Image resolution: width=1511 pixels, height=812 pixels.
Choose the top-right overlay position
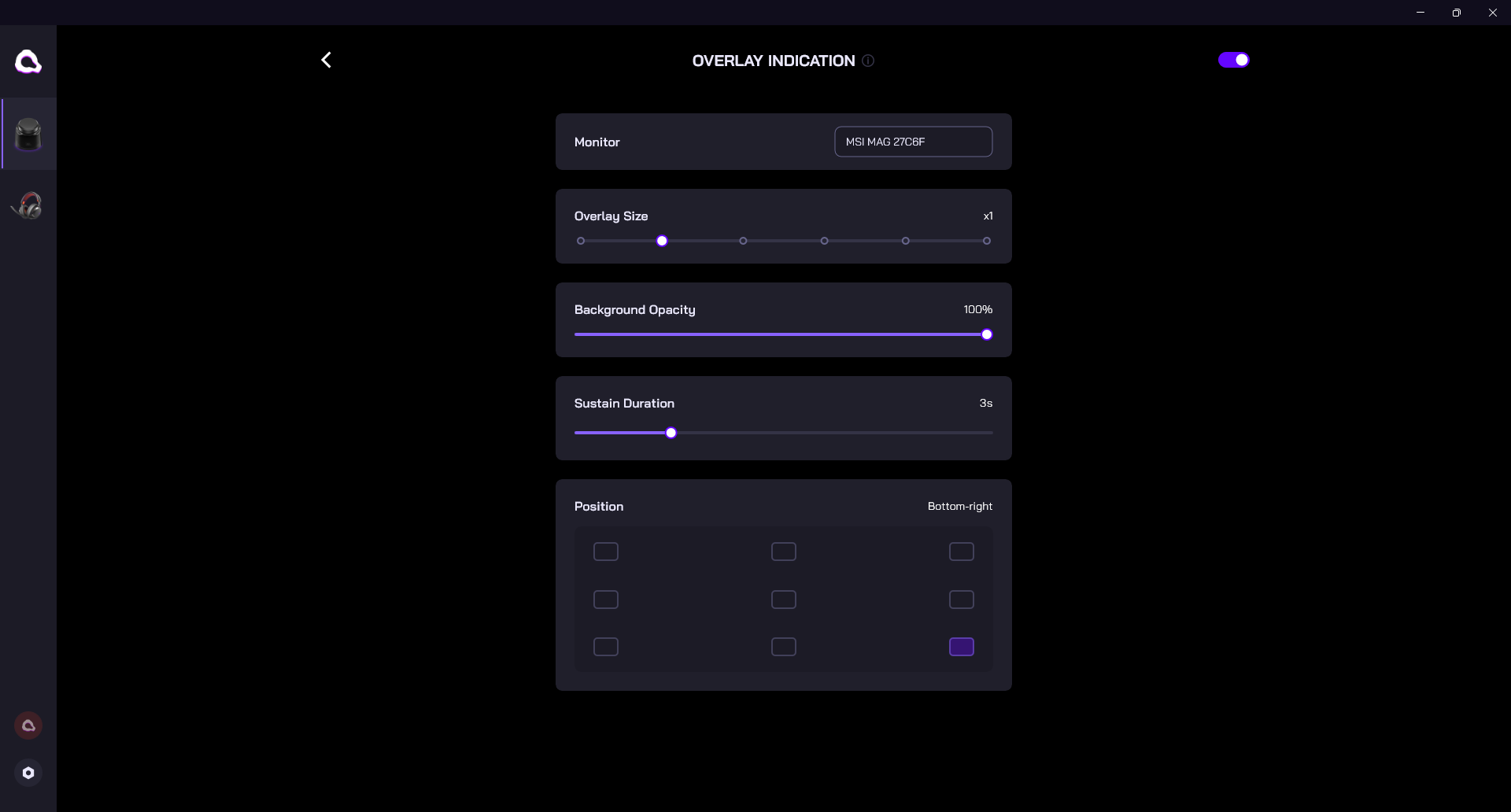pyautogui.click(x=962, y=552)
